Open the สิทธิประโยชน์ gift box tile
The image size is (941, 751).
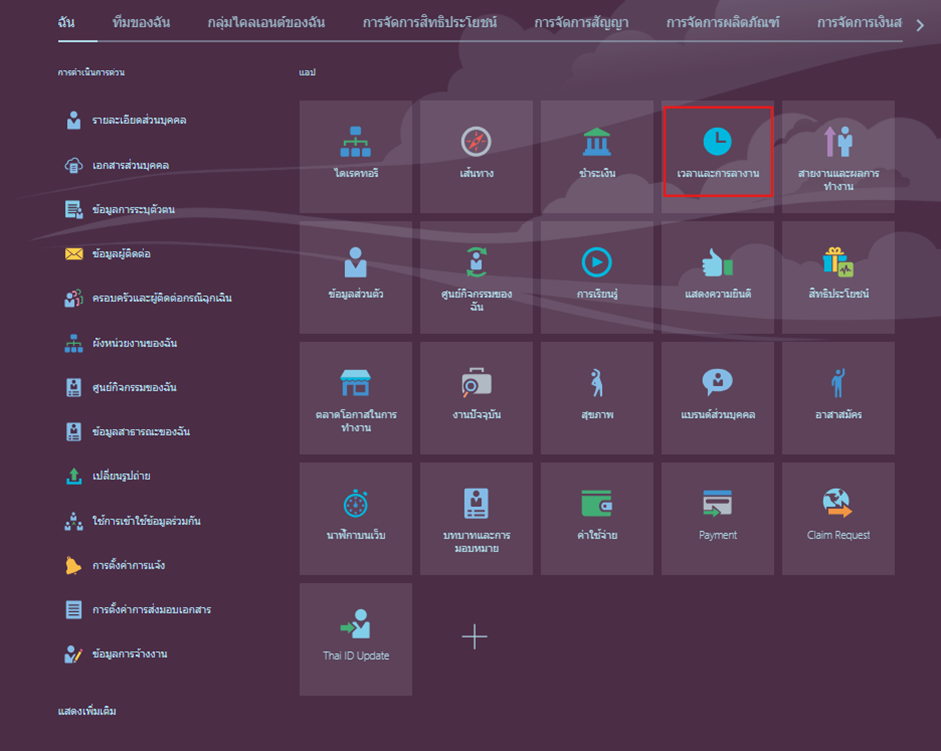tap(838, 277)
